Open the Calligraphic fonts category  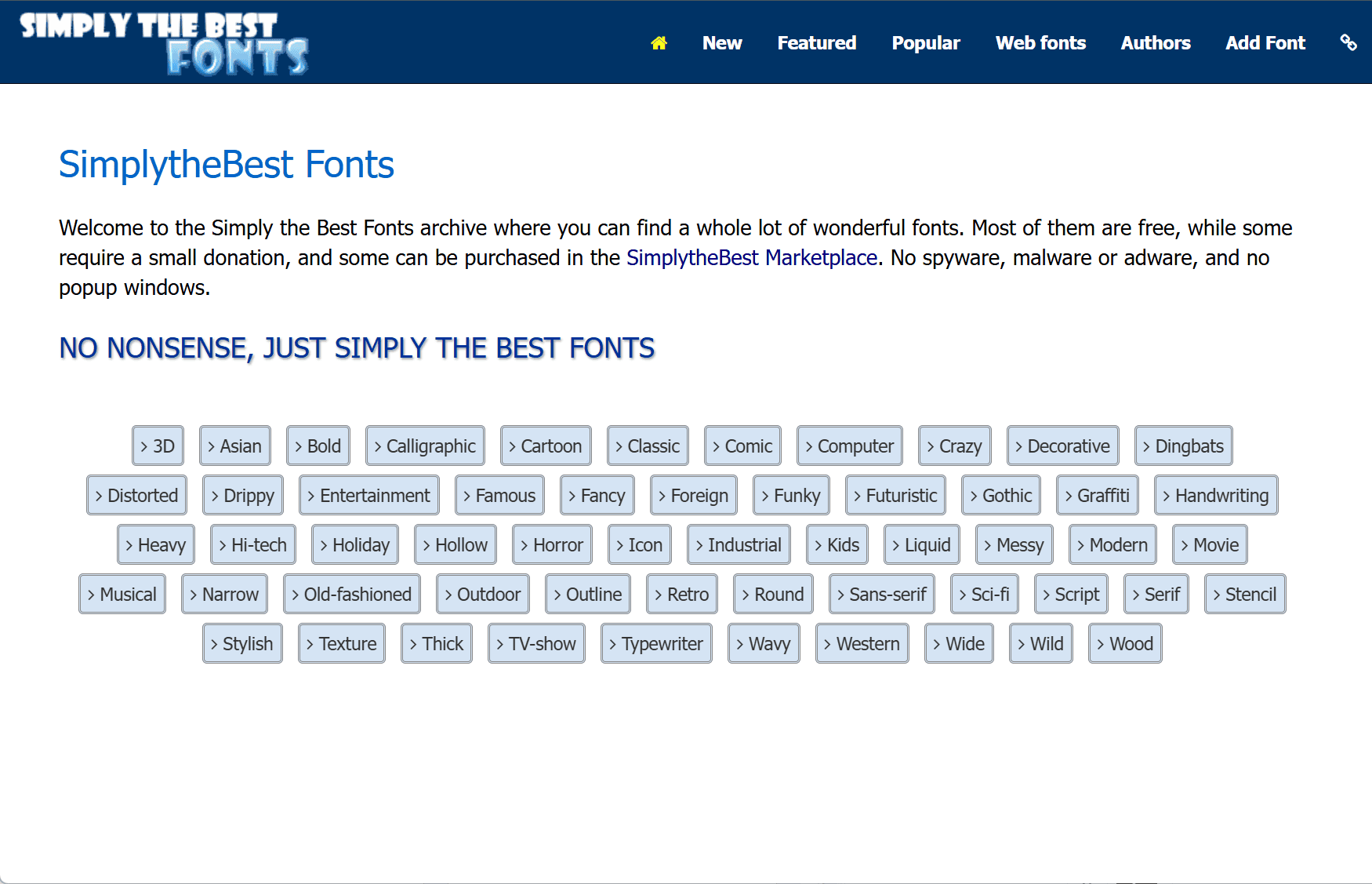(x=425, y=446)
